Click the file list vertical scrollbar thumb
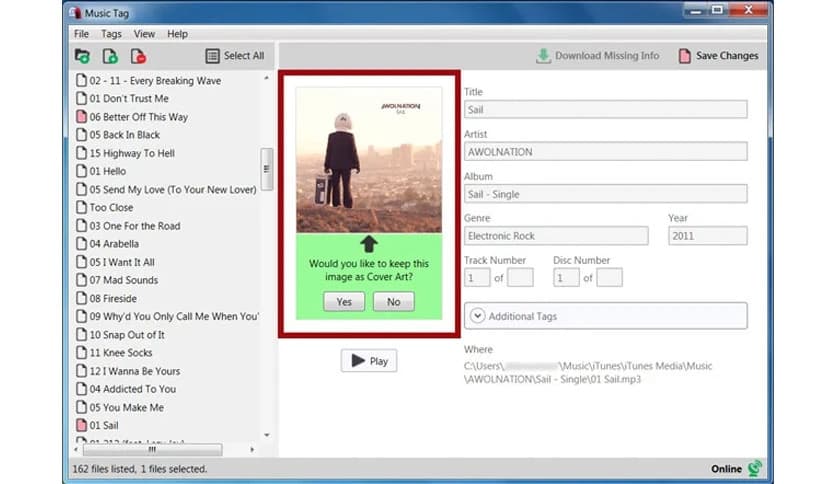This screenshot has width=836, height=484. (x=267, y=169)
